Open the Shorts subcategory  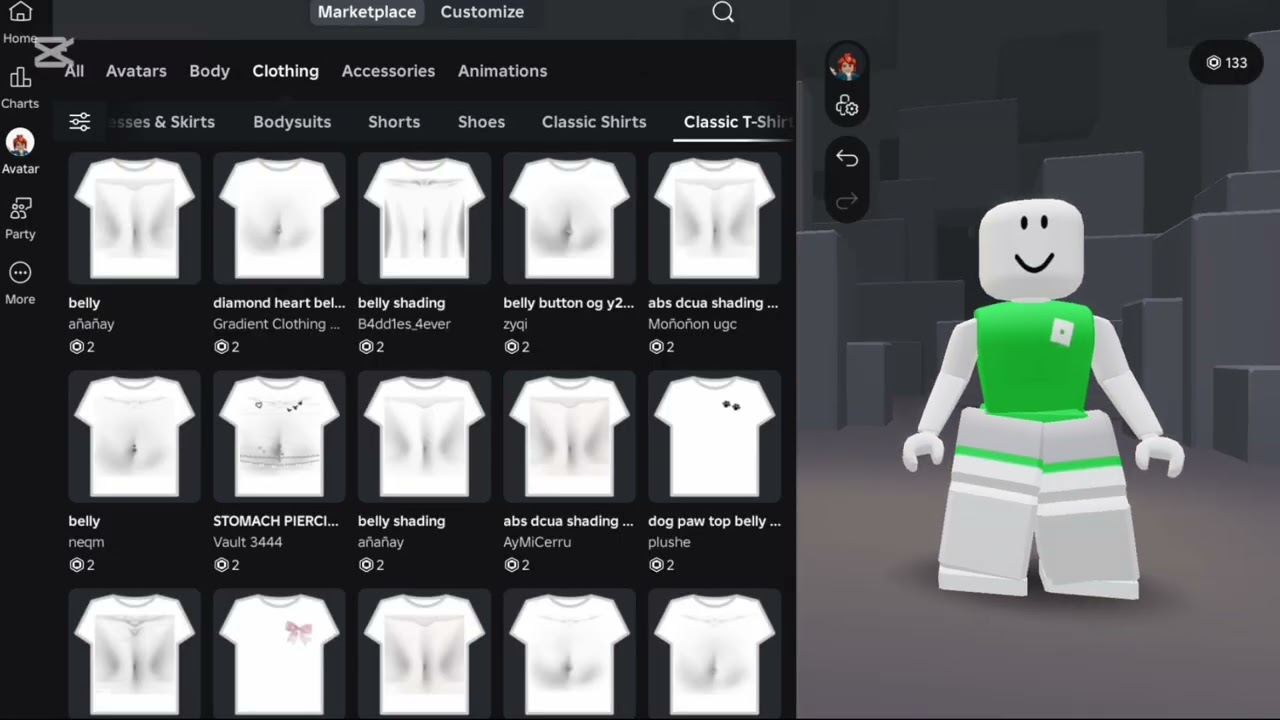tap(394, 122)
